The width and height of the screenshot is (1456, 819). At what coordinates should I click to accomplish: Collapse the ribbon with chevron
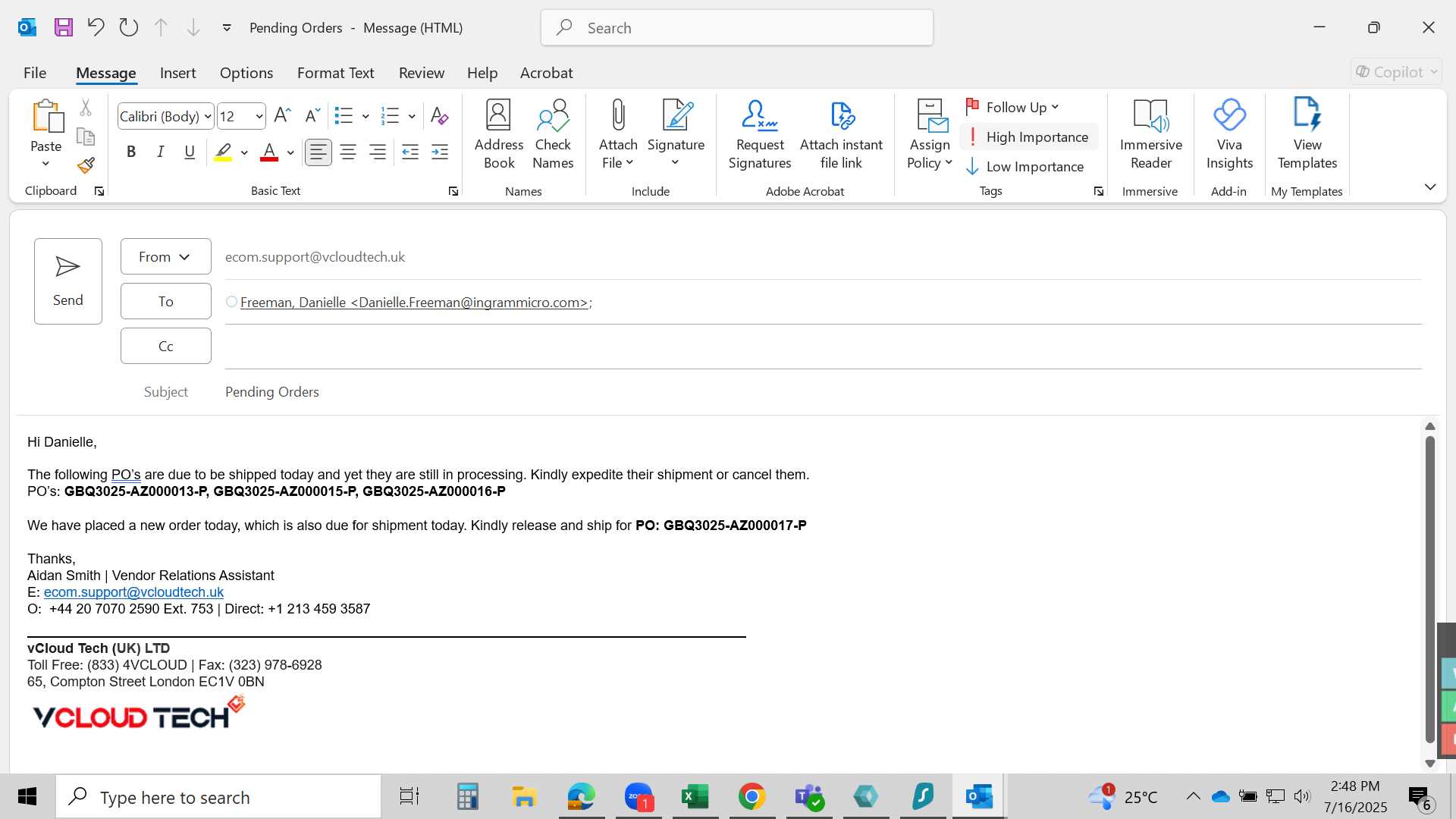click(1430, 187)
